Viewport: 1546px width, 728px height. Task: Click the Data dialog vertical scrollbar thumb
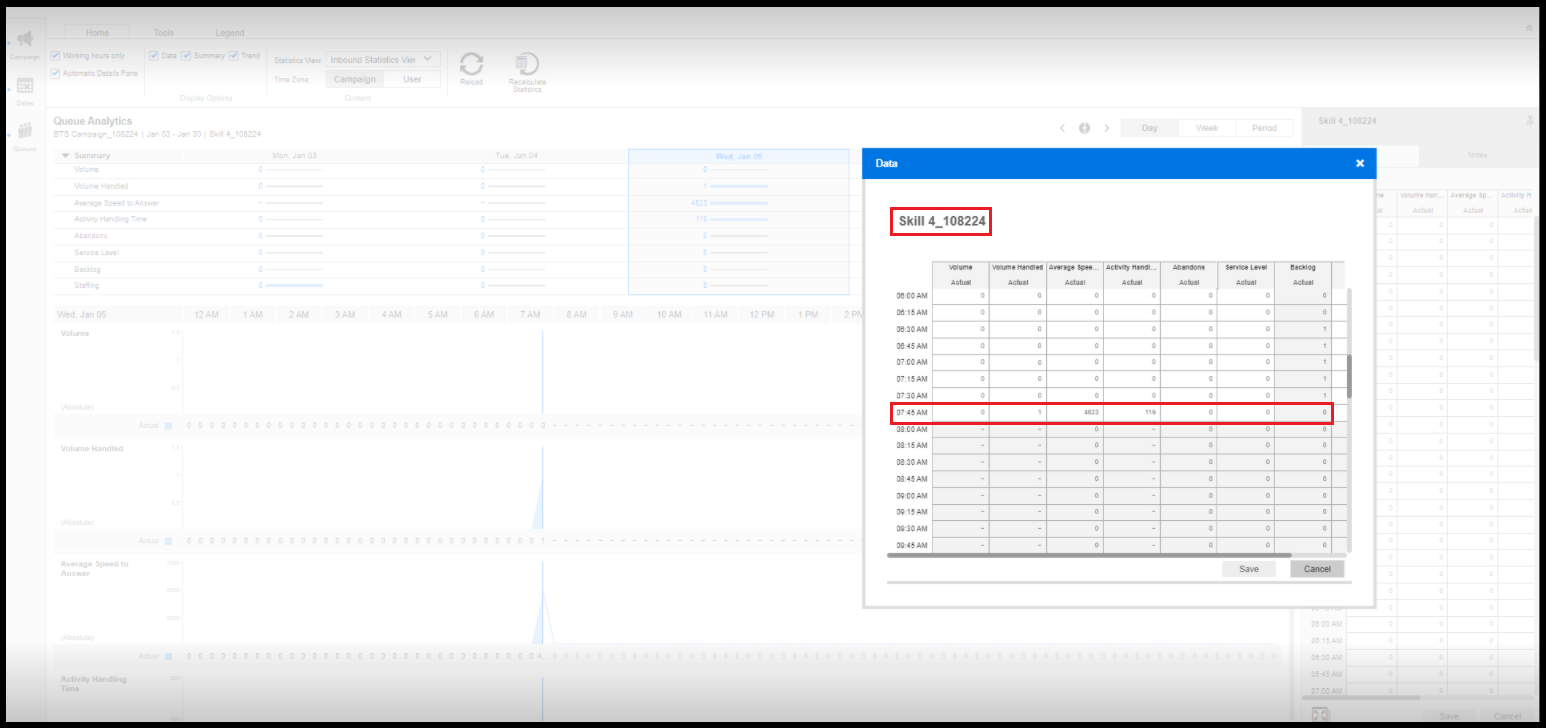click(x=1349, y=376)
